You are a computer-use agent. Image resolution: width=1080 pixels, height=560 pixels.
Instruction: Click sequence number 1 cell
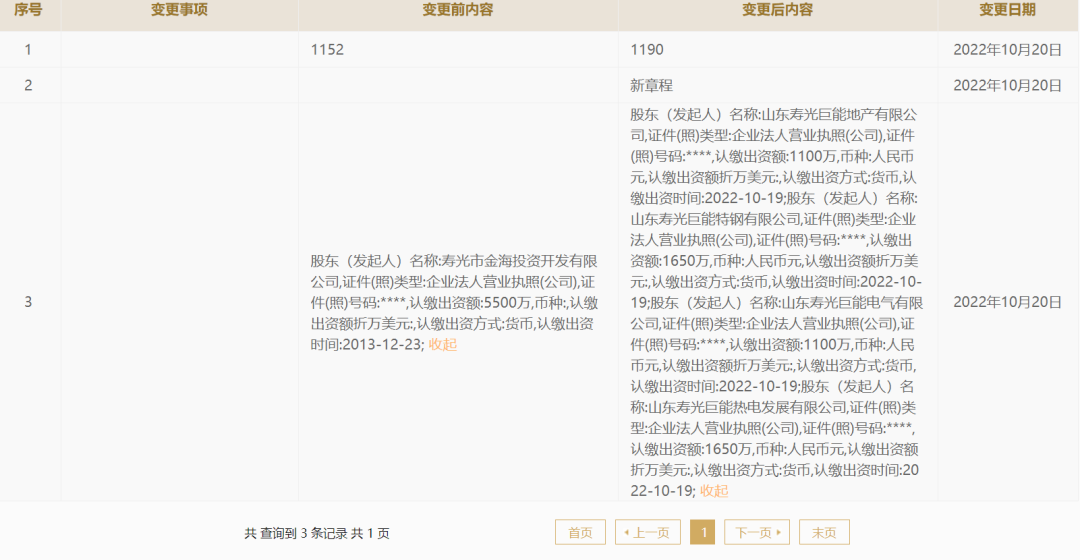pyautogui.click(x=28, y=50)
